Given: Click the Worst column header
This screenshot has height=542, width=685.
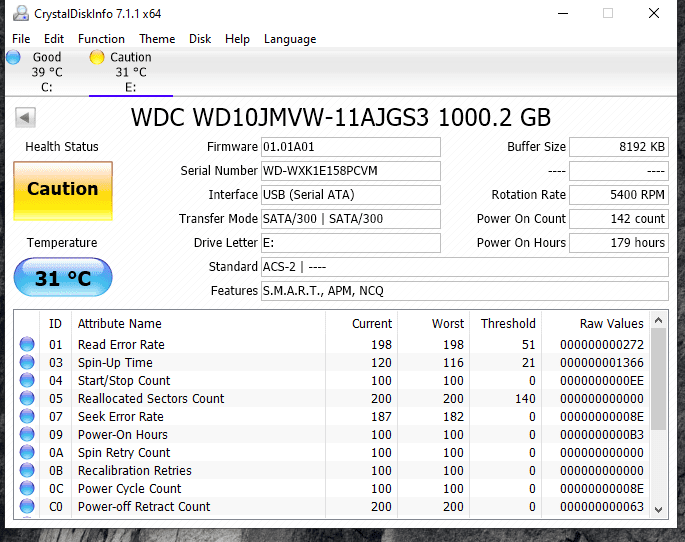Looking at the screenshot, I should click(x=433, y=324).
